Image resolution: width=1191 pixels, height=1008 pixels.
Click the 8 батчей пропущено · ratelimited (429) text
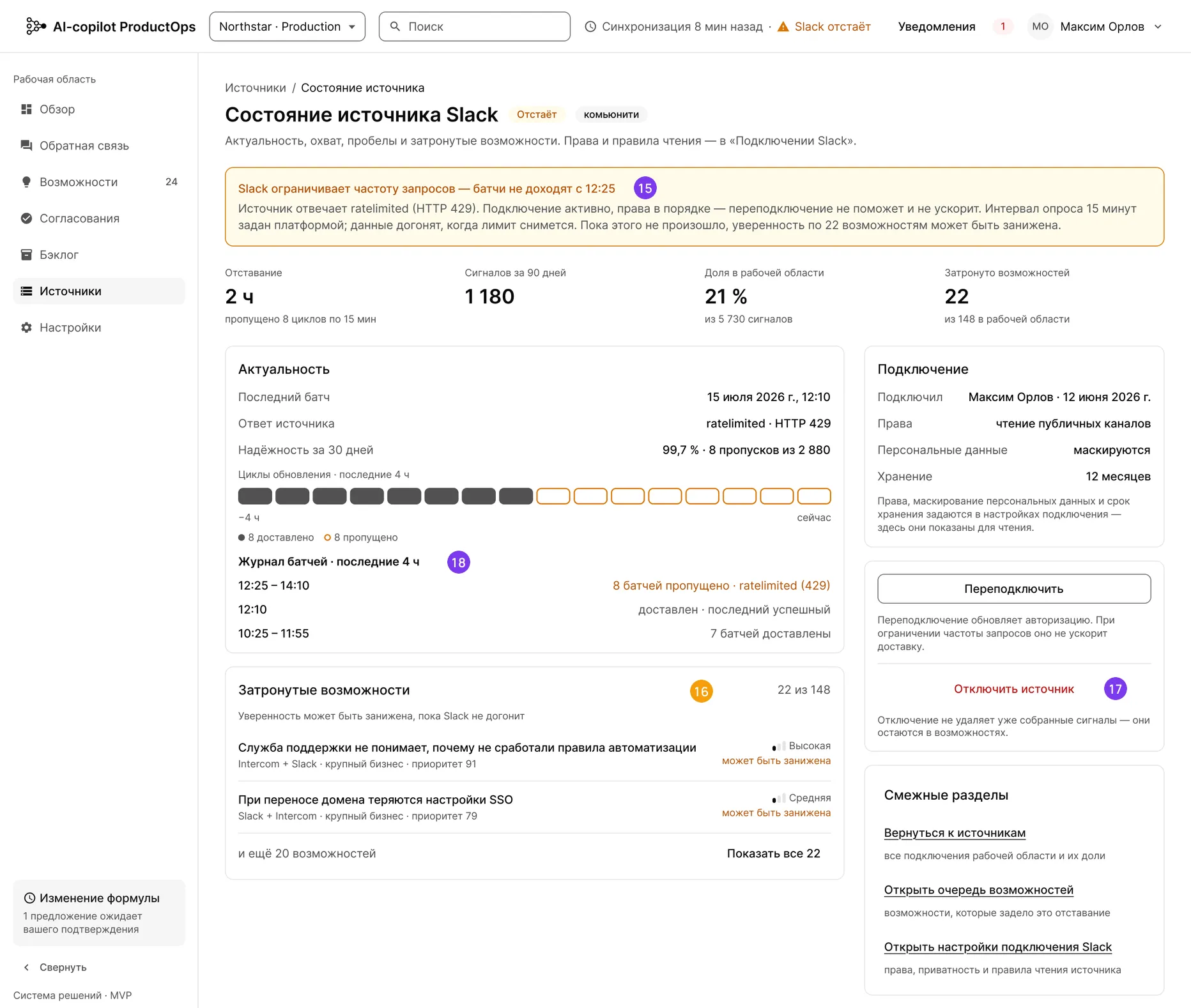pos(721,585)
